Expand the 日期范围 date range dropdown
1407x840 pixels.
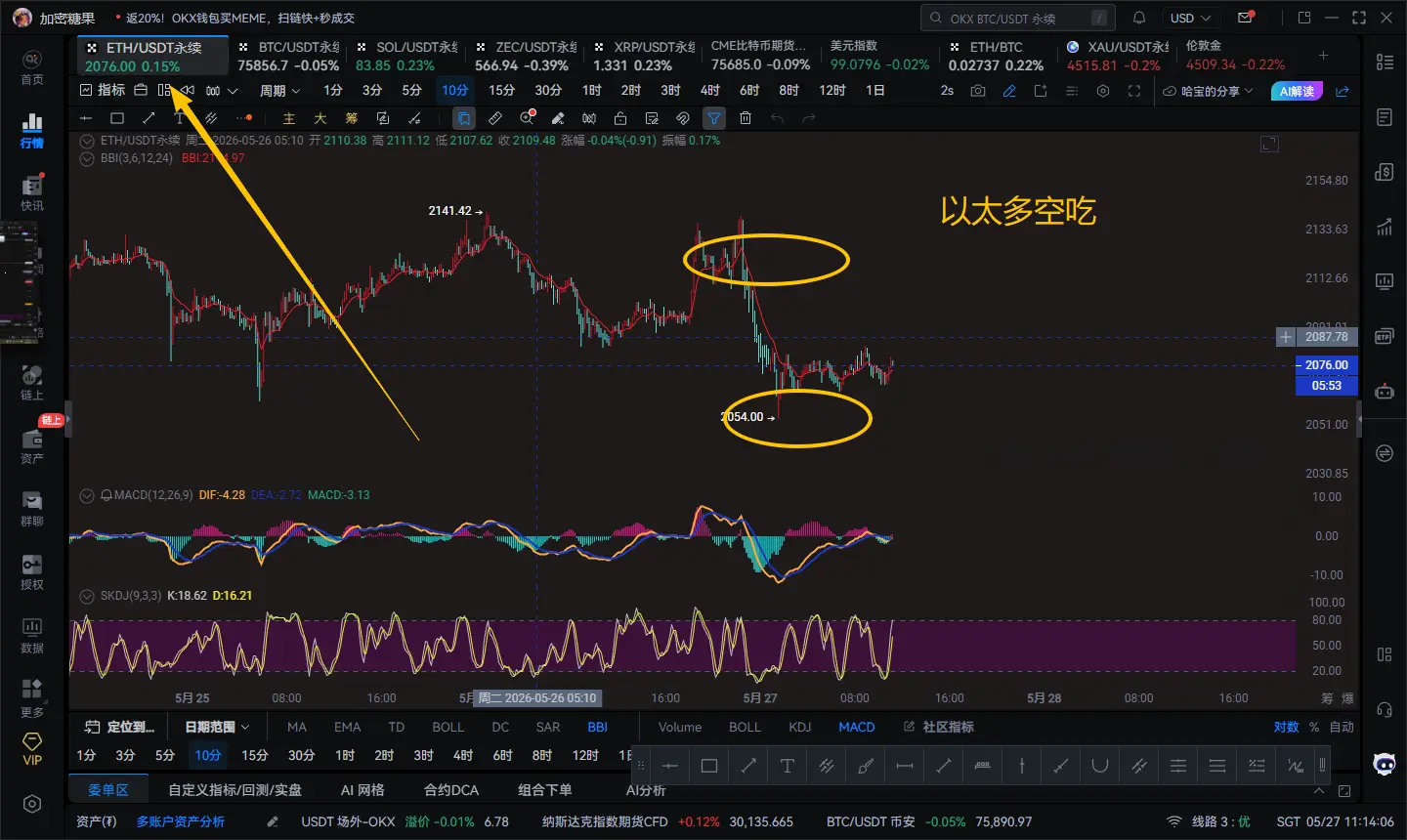217,727
